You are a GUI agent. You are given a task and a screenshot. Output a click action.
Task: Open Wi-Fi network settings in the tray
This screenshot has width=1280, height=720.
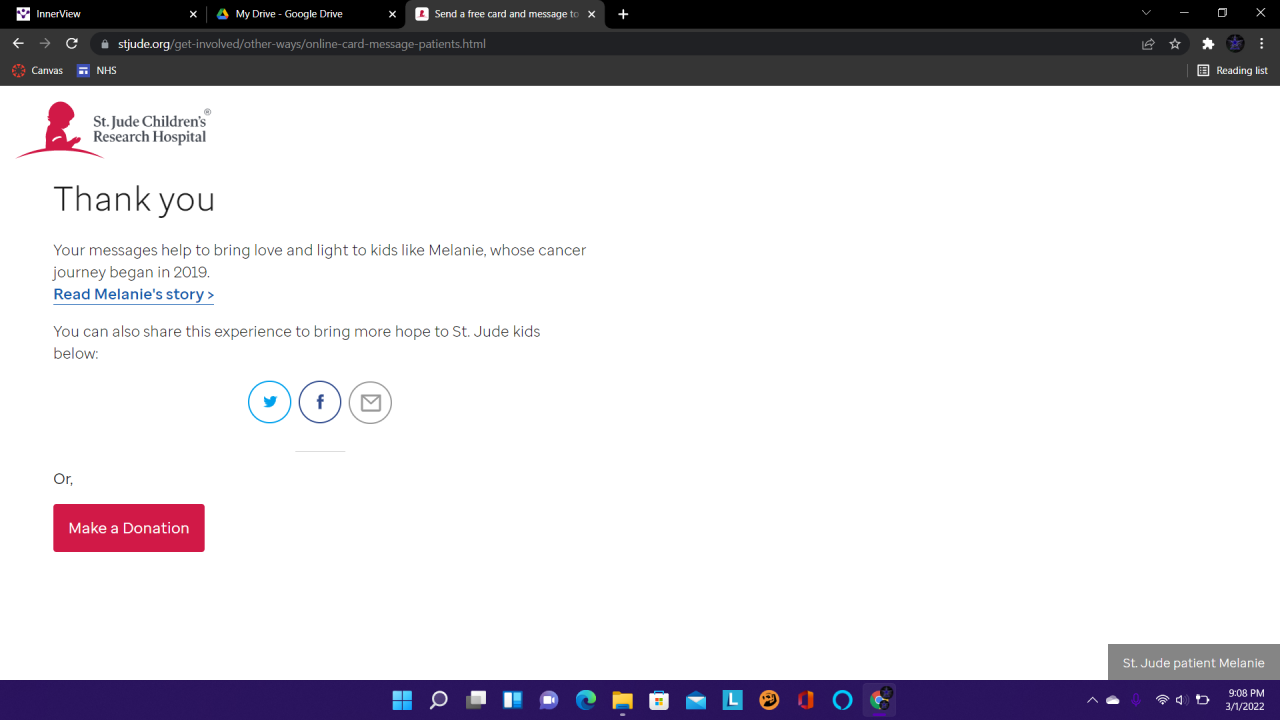point(1162,700)
